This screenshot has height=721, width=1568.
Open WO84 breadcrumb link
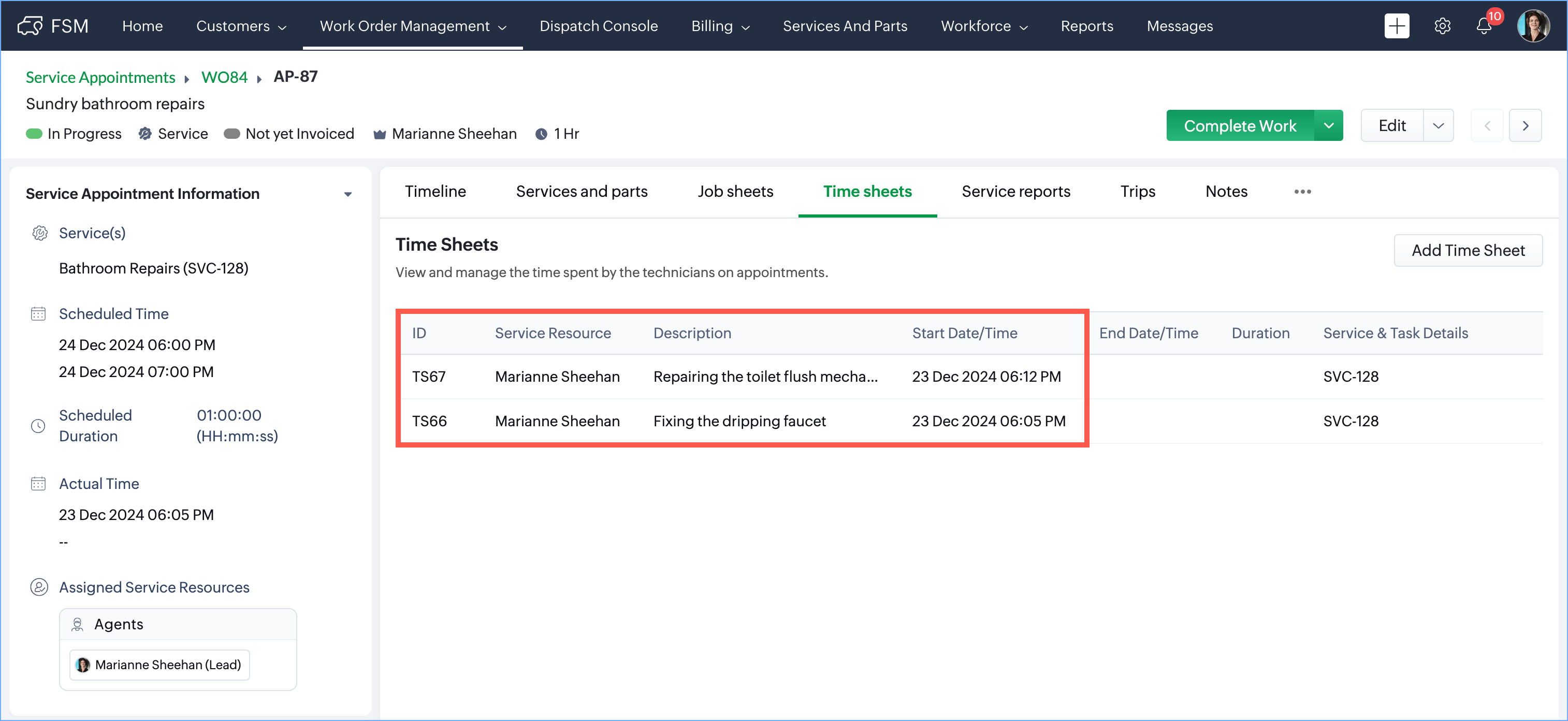[x=224, y=77]
